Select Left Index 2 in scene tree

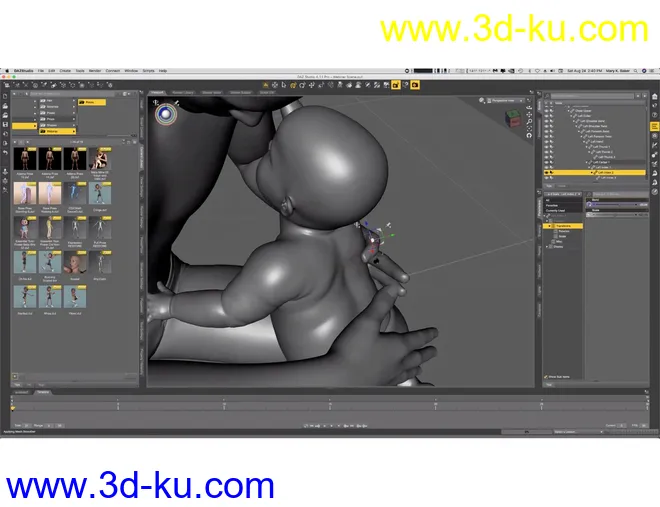pyautogui.click(x=606, y=172)
